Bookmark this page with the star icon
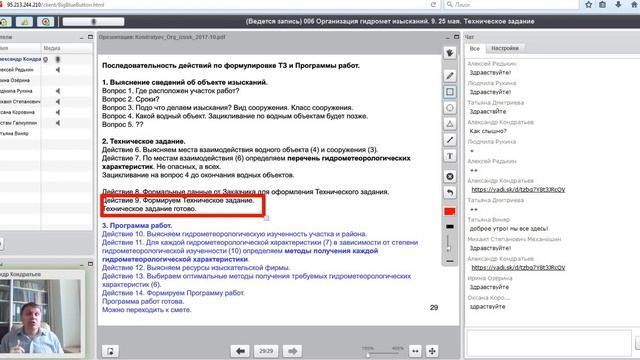640x360 pixels. tap(589, 4)
